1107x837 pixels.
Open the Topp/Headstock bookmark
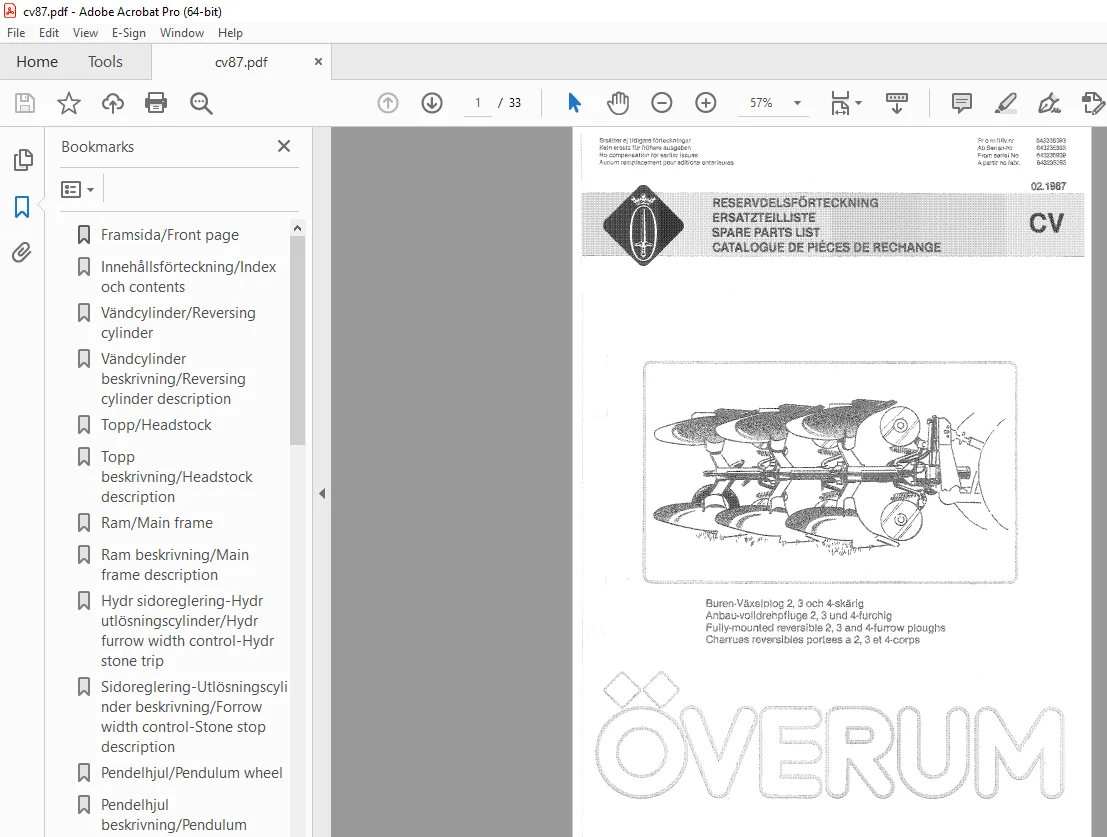(x=156, y=424)
